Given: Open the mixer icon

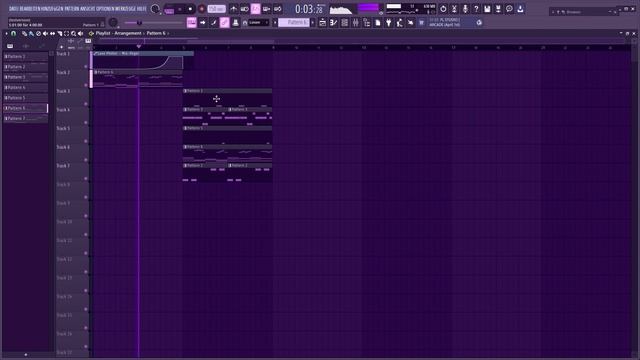Looking at the screenshot, I should pyautogui.click(x=356, y=23).
